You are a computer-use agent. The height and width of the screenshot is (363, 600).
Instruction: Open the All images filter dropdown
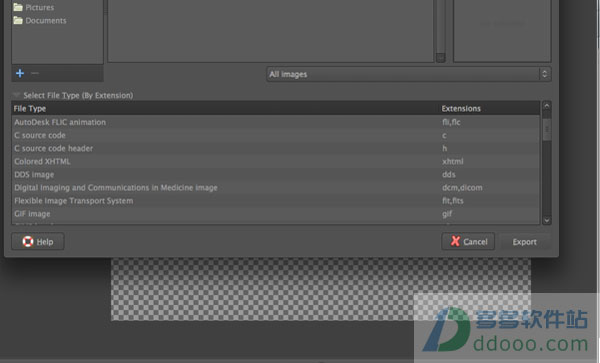pyautogui.click(x=409, y=74)
